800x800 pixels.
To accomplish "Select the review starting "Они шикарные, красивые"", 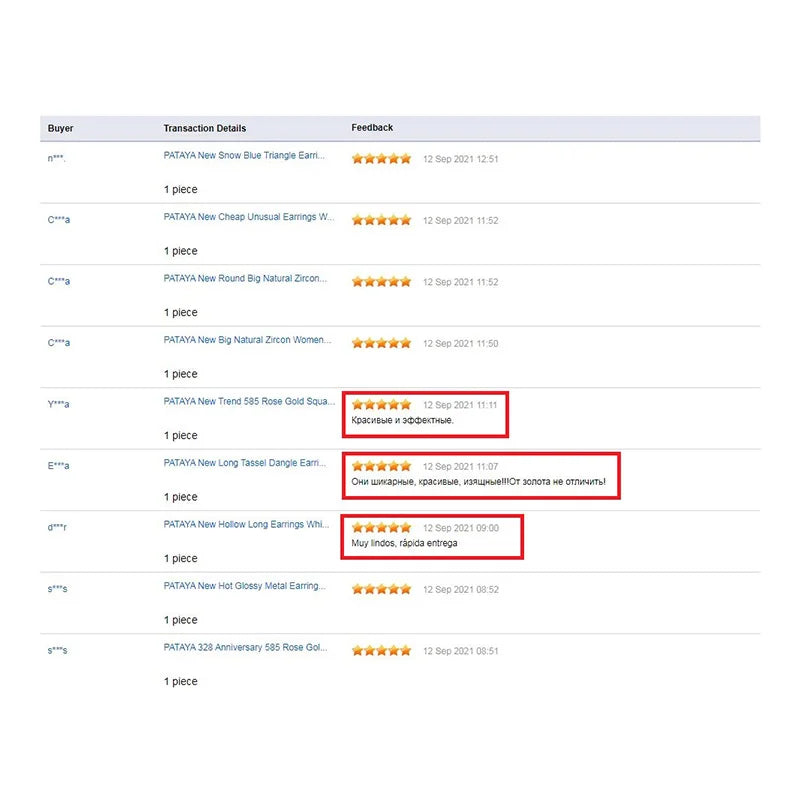I will [x=478, y=482].
